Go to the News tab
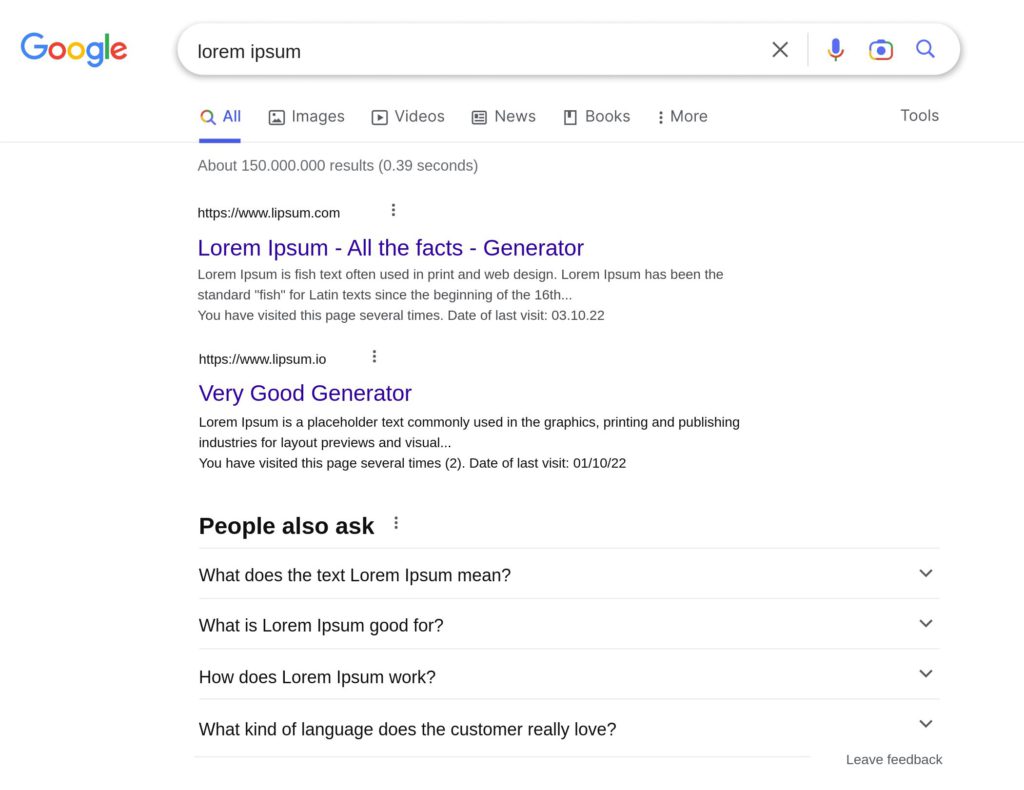 pyautogui.click(x=503, y=117)
